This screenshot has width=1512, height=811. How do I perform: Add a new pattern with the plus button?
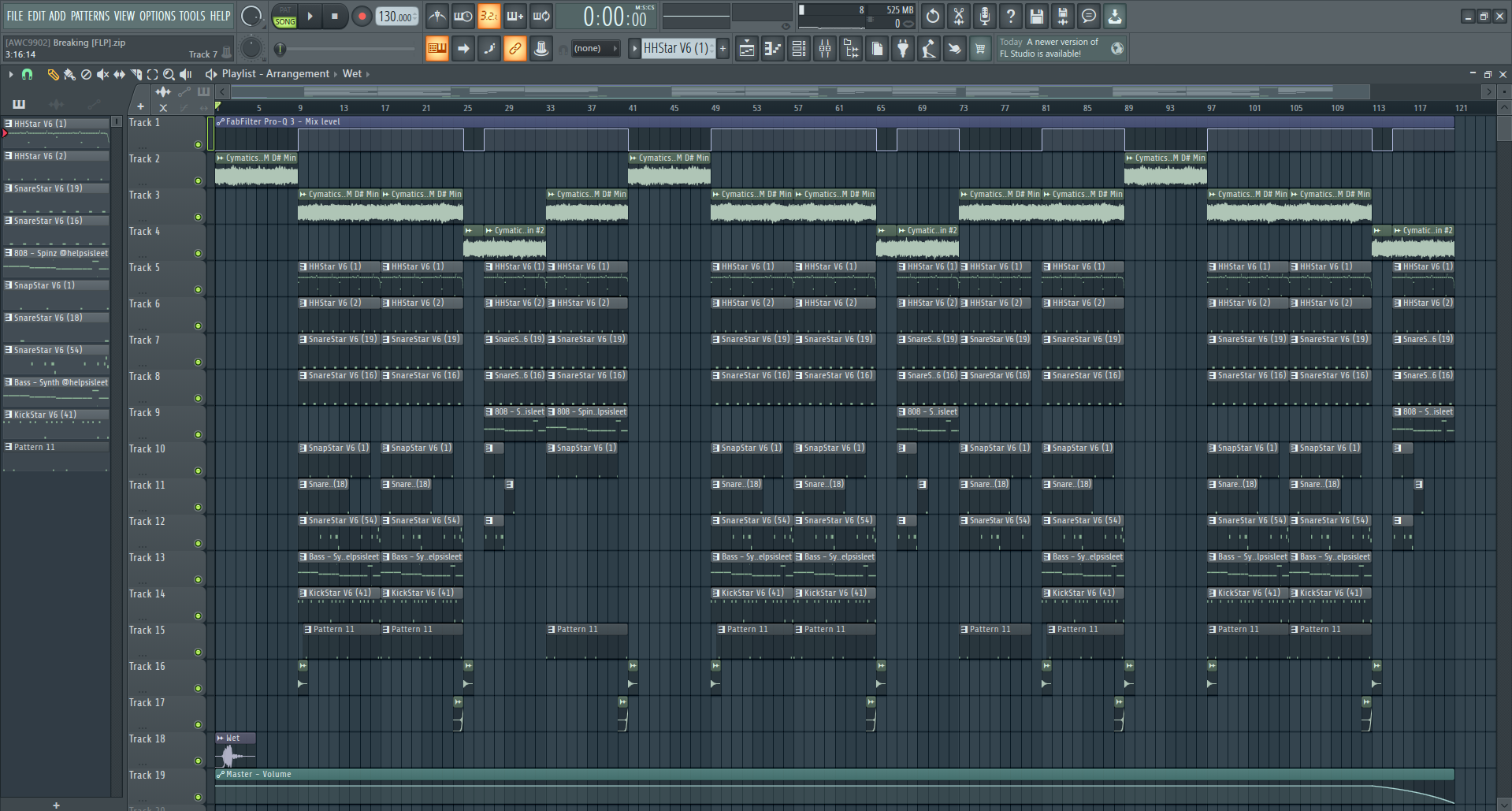pyautogui.click(x=723, y=49)
